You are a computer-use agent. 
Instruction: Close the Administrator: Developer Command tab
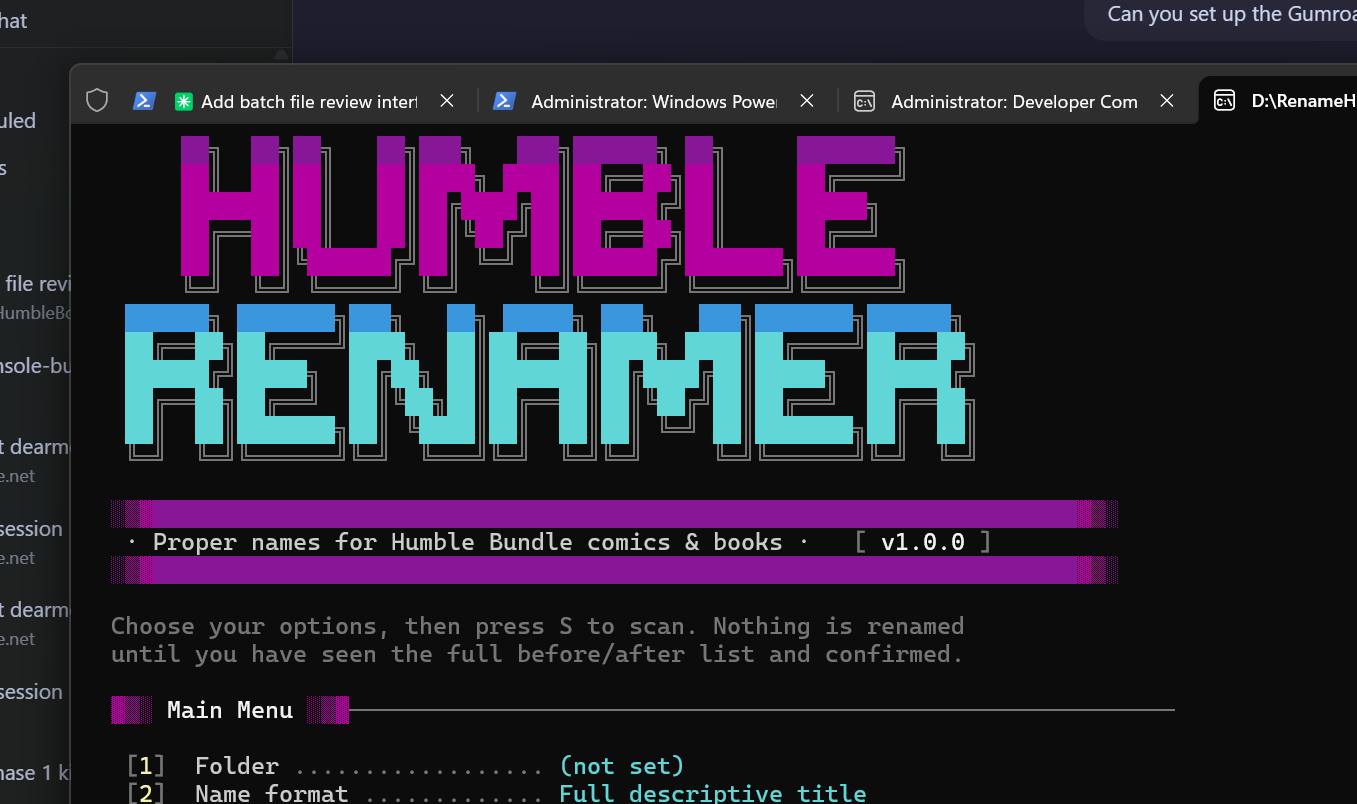(x=1167, y=101)
